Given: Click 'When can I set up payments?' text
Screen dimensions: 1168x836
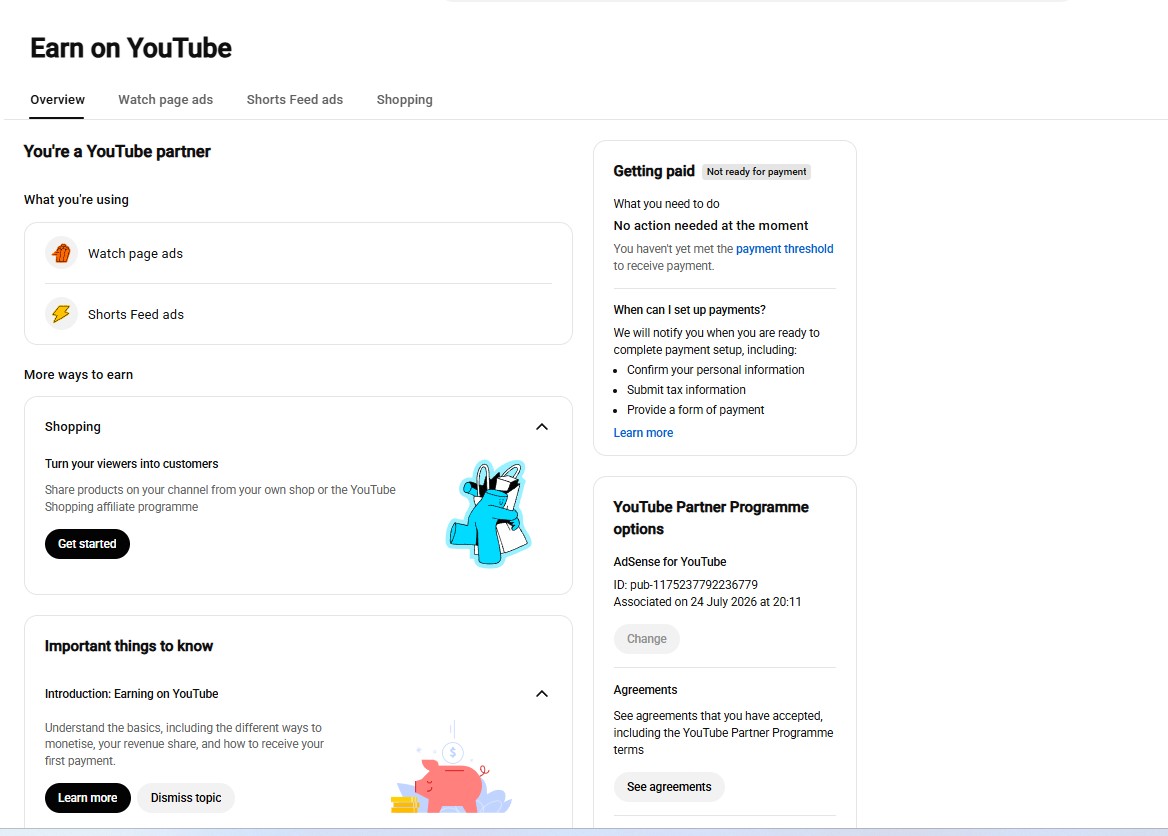Looking at the screenshot, I should point(689,310).
